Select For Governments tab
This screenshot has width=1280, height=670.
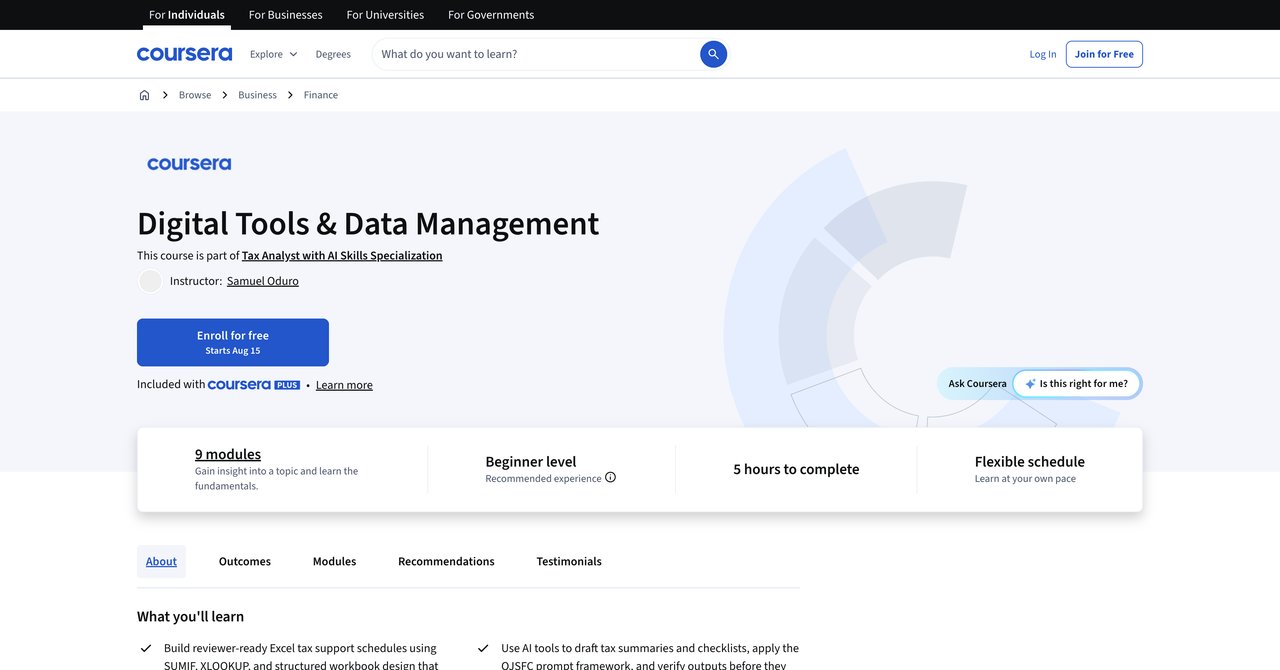pos(491,15)
